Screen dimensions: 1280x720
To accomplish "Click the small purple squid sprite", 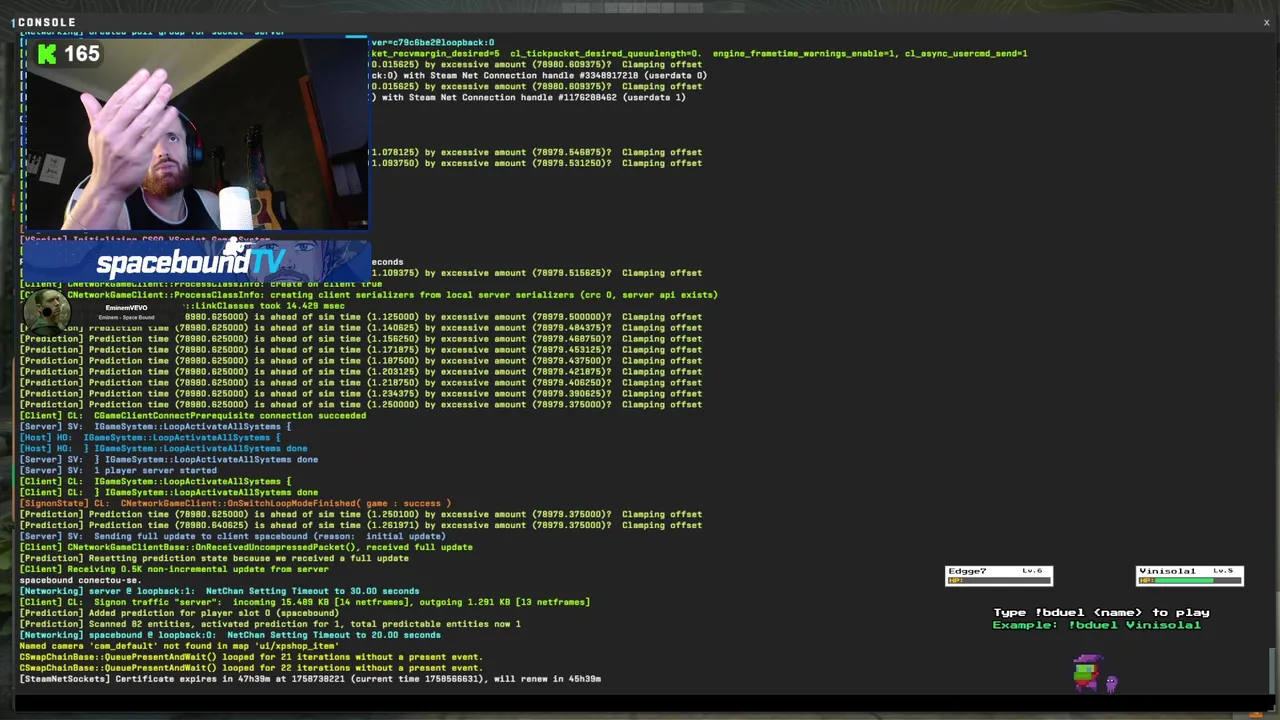I will [x=1111, y=683].
